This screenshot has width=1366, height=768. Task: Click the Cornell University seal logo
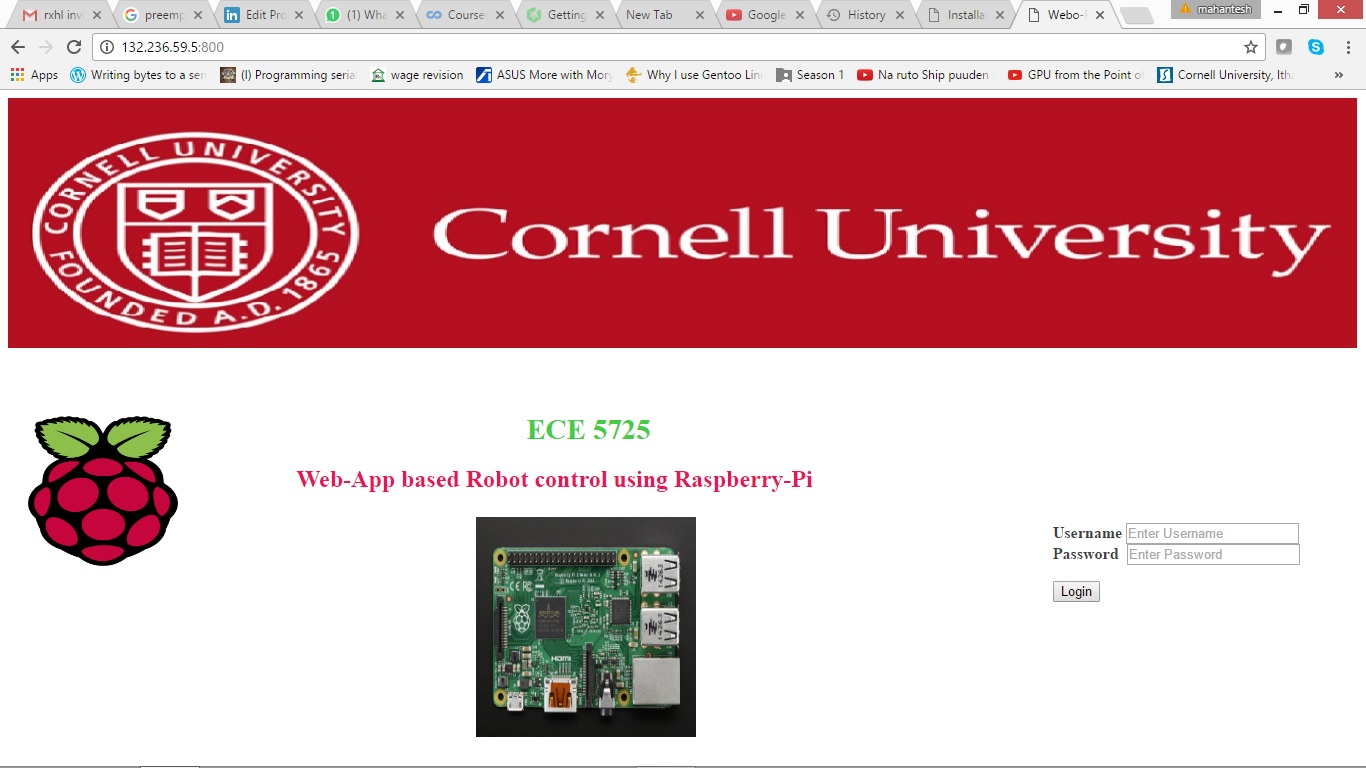tap(196, 231)
